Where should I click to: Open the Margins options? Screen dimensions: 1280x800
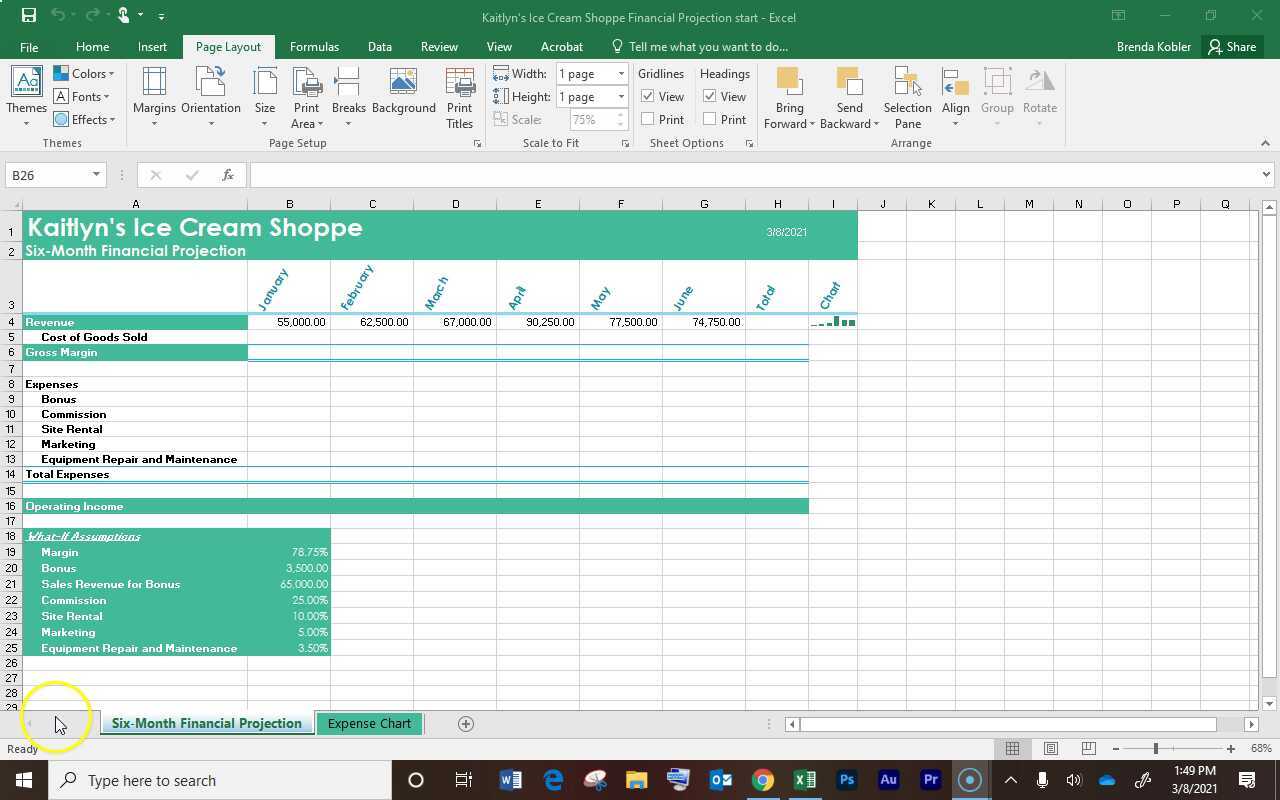tap(154, 97)
